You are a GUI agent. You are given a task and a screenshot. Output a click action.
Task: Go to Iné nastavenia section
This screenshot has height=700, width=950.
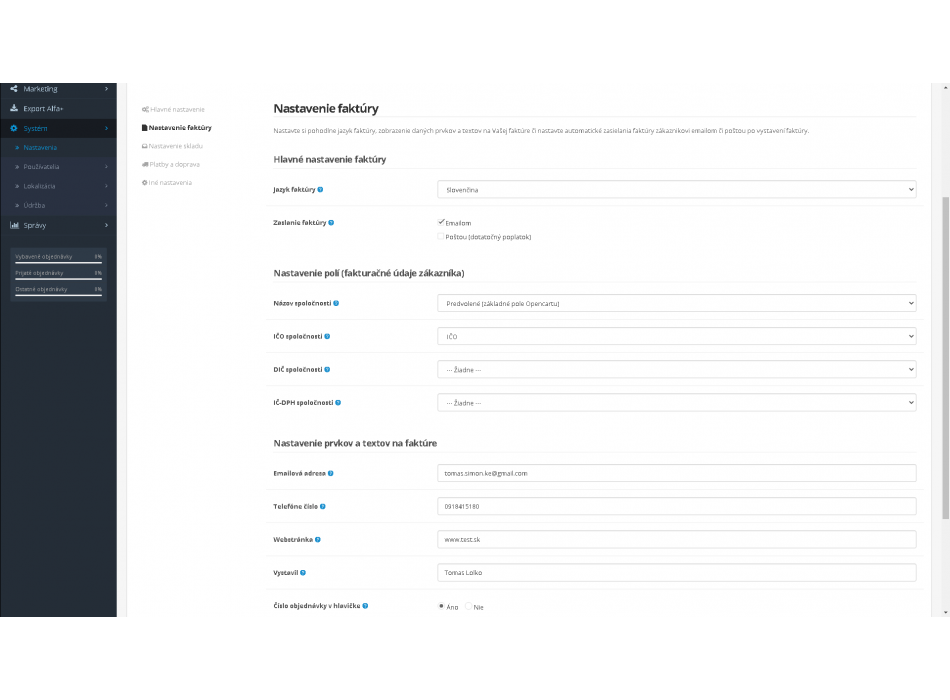pyautogui.click(x=167, y=182)
